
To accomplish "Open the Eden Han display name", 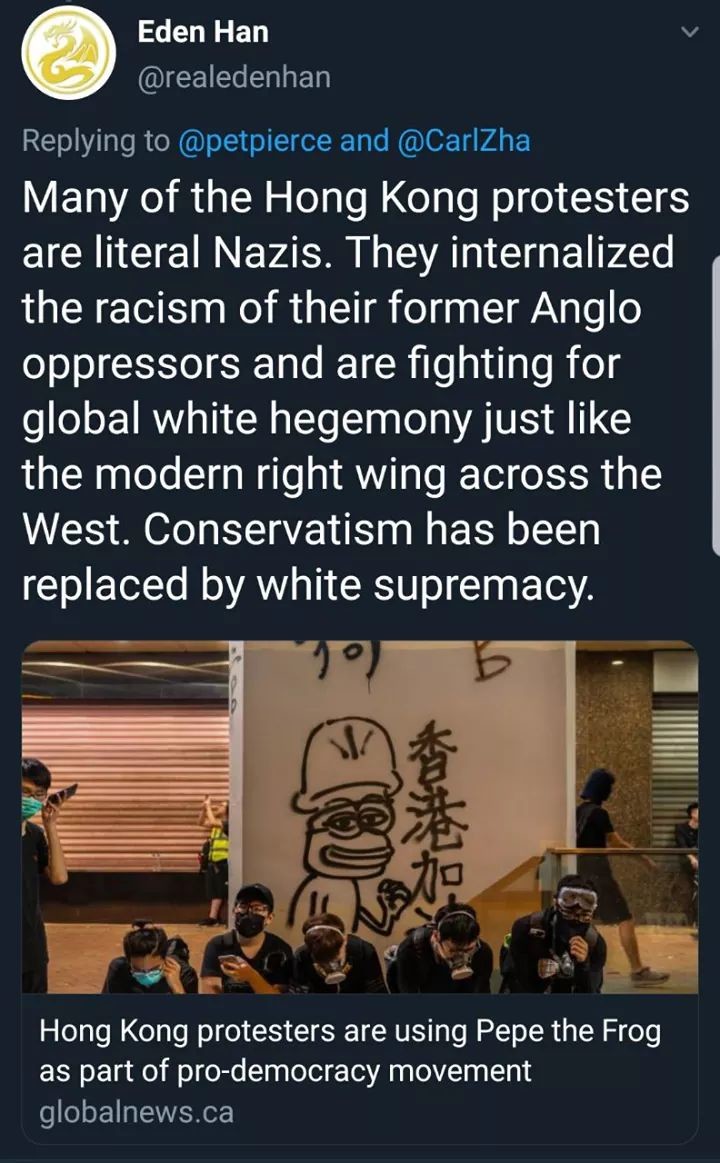I will [x=202, y=32].
